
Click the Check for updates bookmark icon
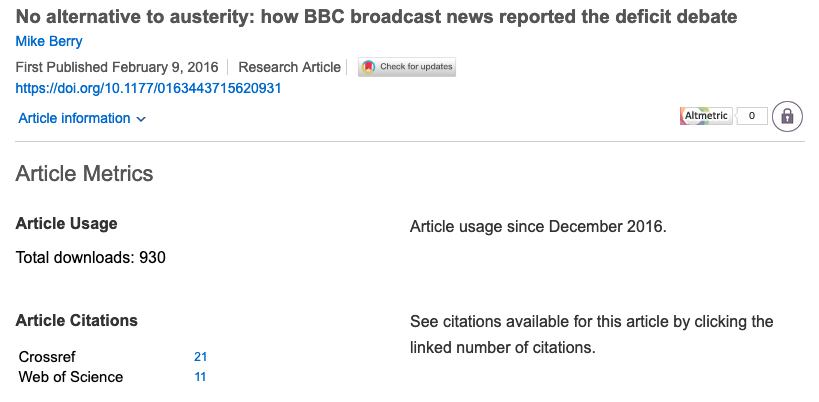pyautogui.click(x=368, y=67)
